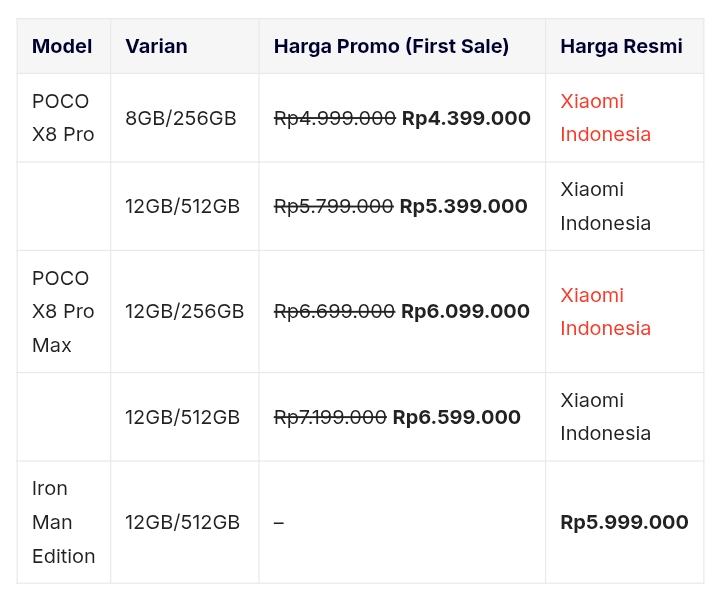
Task: Select the 8GB/256GB variant cell
Action: [x=181, y=118]
